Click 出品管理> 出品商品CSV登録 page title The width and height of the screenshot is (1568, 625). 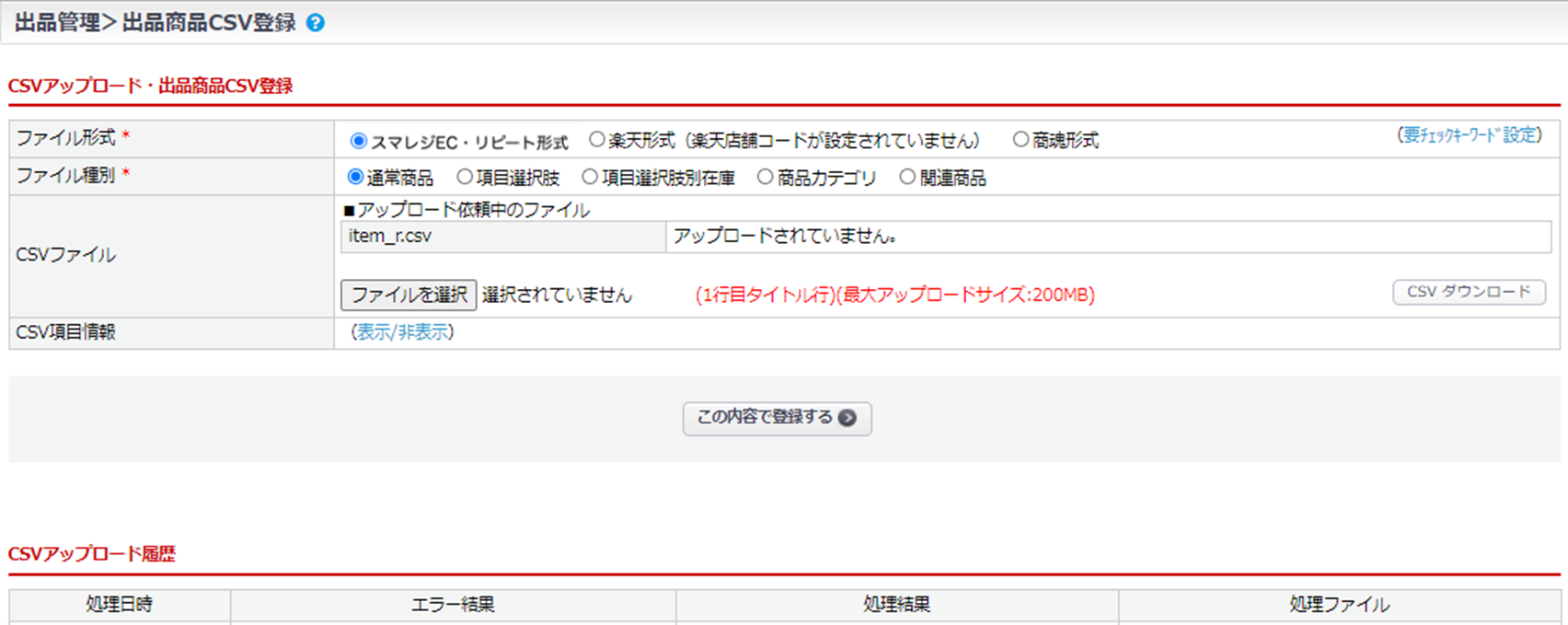pyautogui.click(x=156, y=23)
